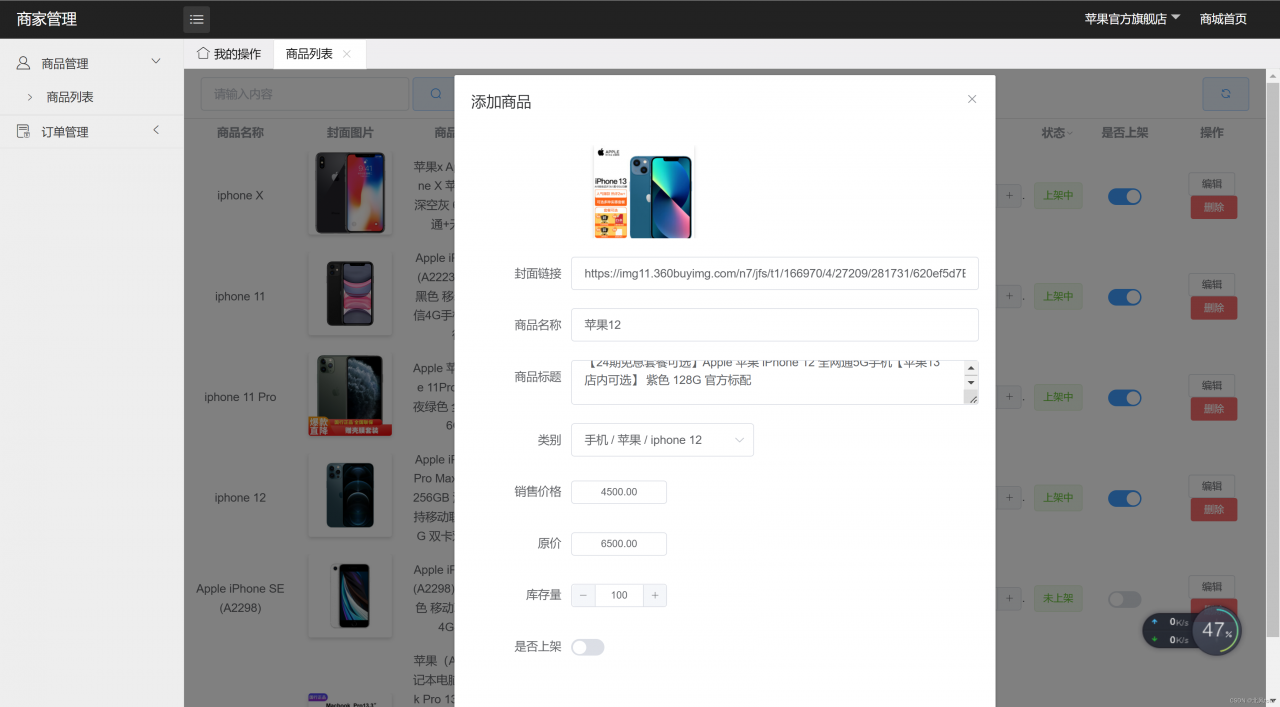The width and height of the screenshot is (1280, 707).
Task: Close the 添加商品 dialog
Action: pos(972,99)
